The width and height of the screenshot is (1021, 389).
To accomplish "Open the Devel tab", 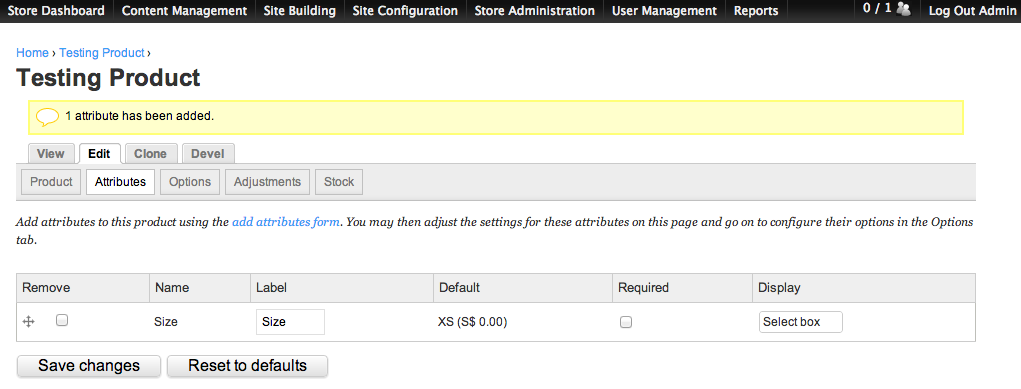I will (x=208, y=154).
